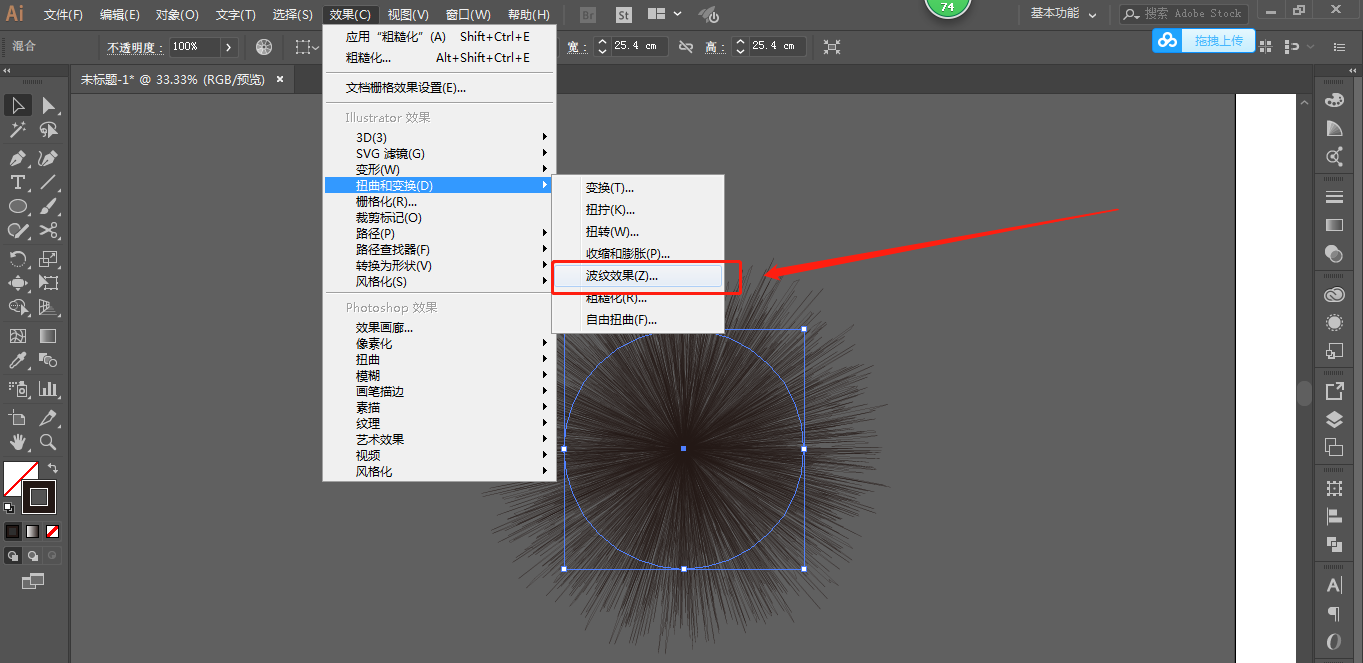The image size is (1363, 663).
Task: Reset to default fill and stroke
Action: pyautogui.click(x=9, y=508)
